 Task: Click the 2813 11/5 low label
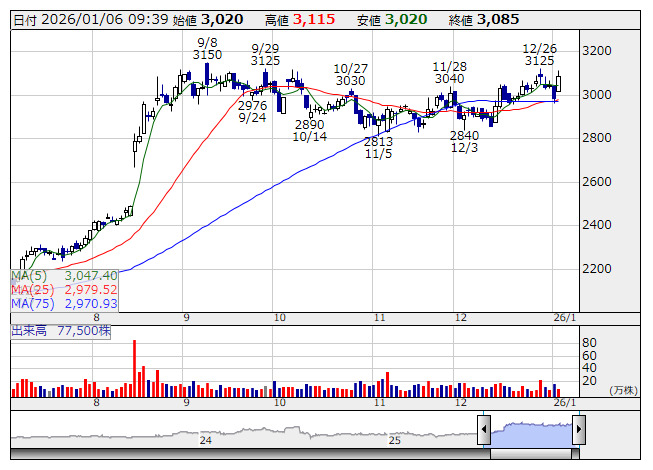pos(378,148)
